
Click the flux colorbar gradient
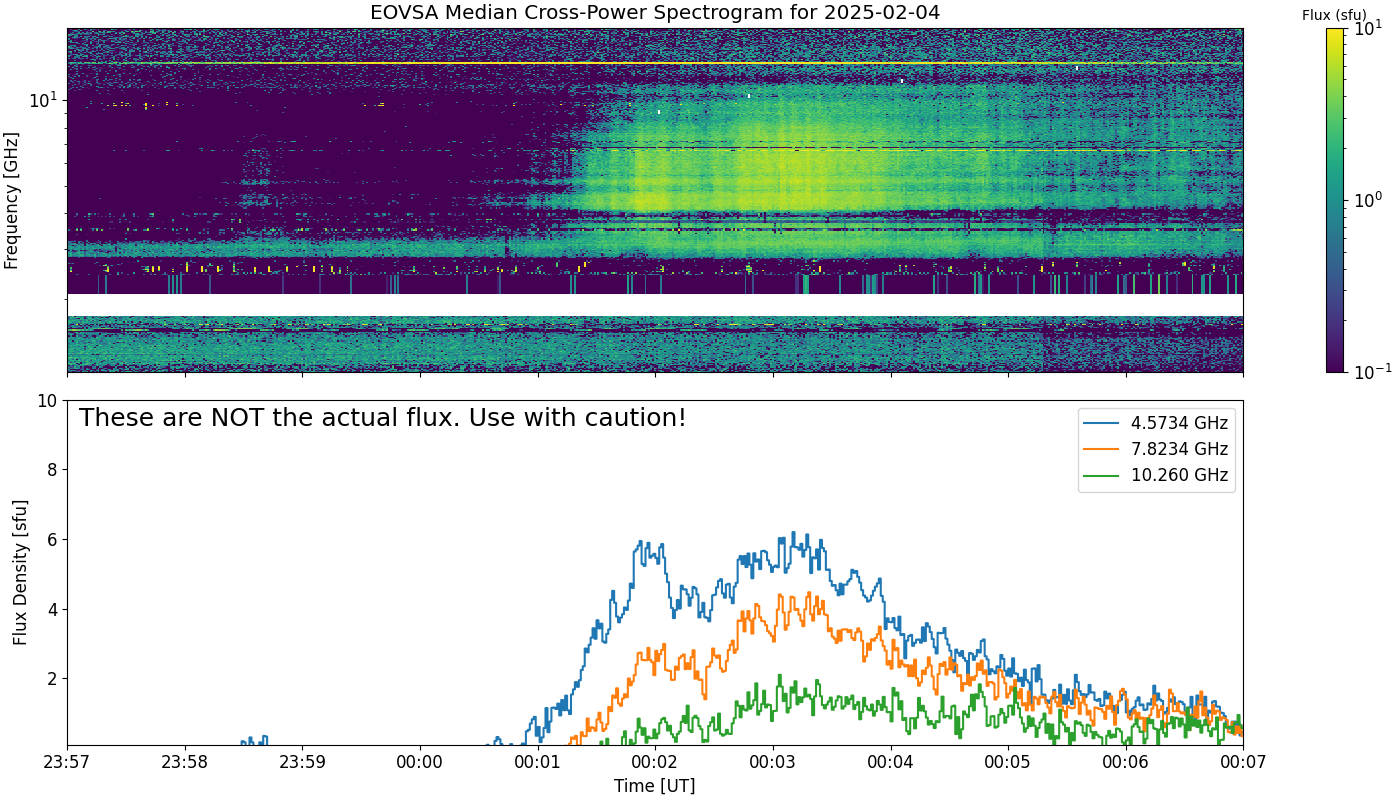1335,200
